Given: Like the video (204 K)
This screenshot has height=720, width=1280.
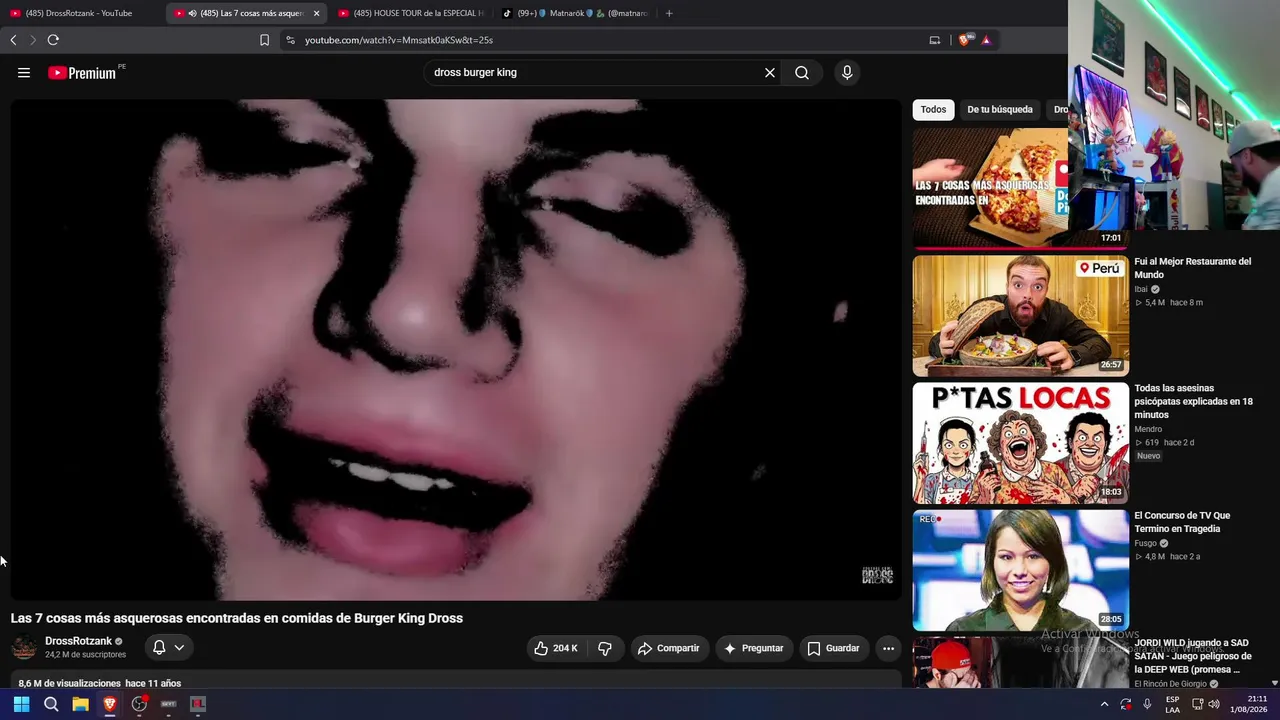Looking at the screenshot, I should 556,648.
